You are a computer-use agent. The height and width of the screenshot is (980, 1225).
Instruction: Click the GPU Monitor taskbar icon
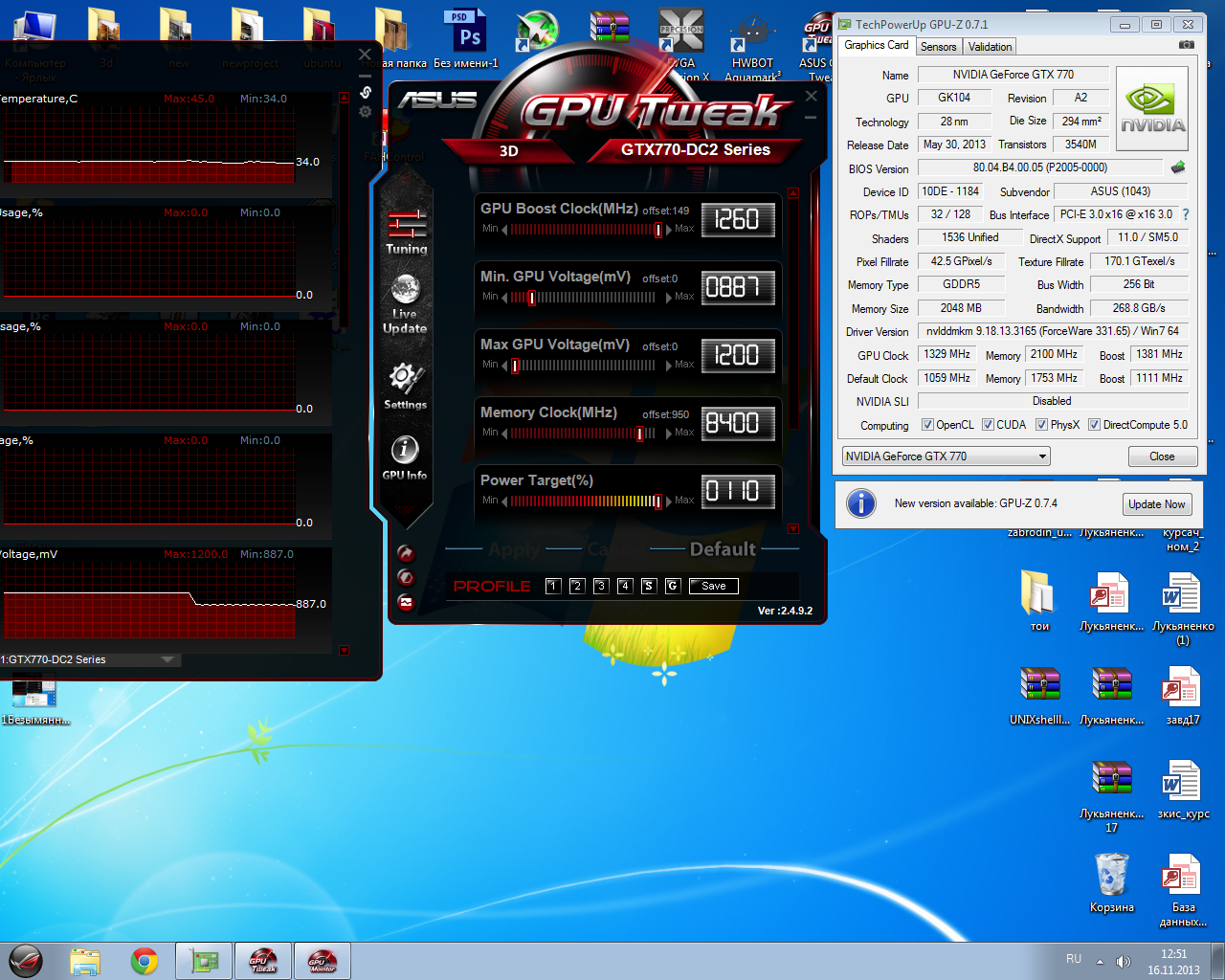323,961
